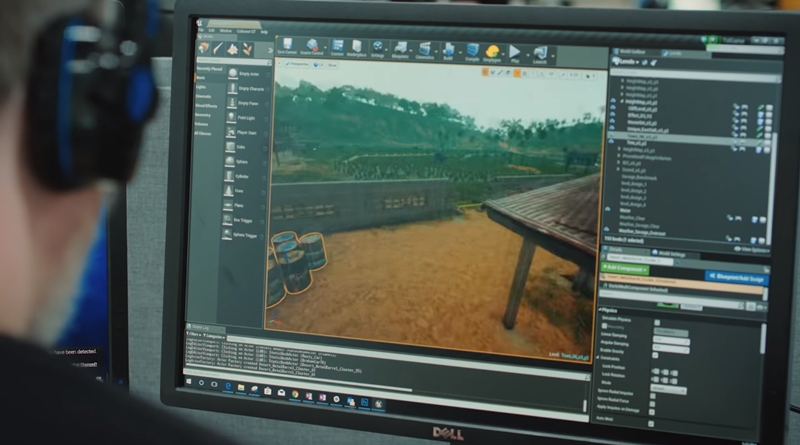Collapse the Physics section

click(601, 310)
